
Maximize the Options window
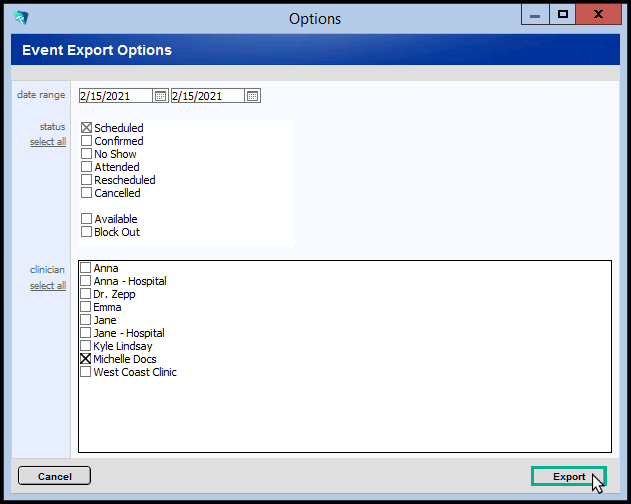tap(563, 15)
